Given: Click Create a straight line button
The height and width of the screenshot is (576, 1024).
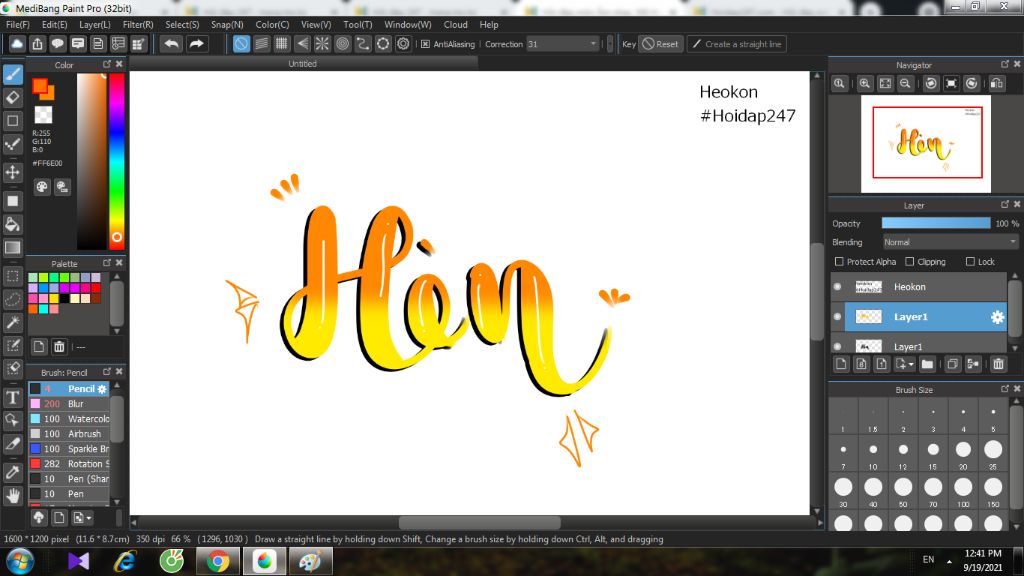Looking at the screenshot, I should (x=737, y=44).
